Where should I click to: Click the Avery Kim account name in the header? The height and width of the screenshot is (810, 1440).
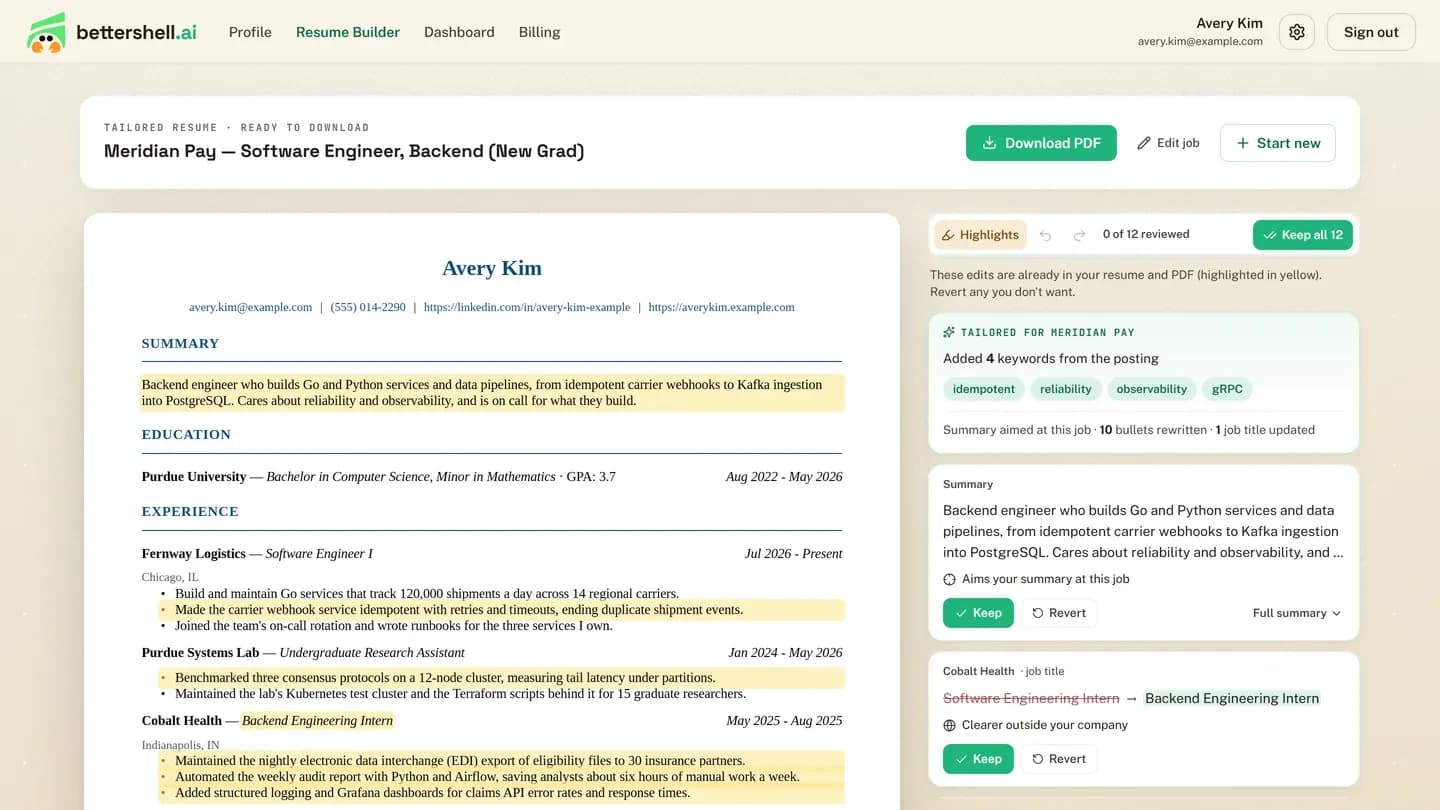pyautogui.click(x=1229, y=23)
